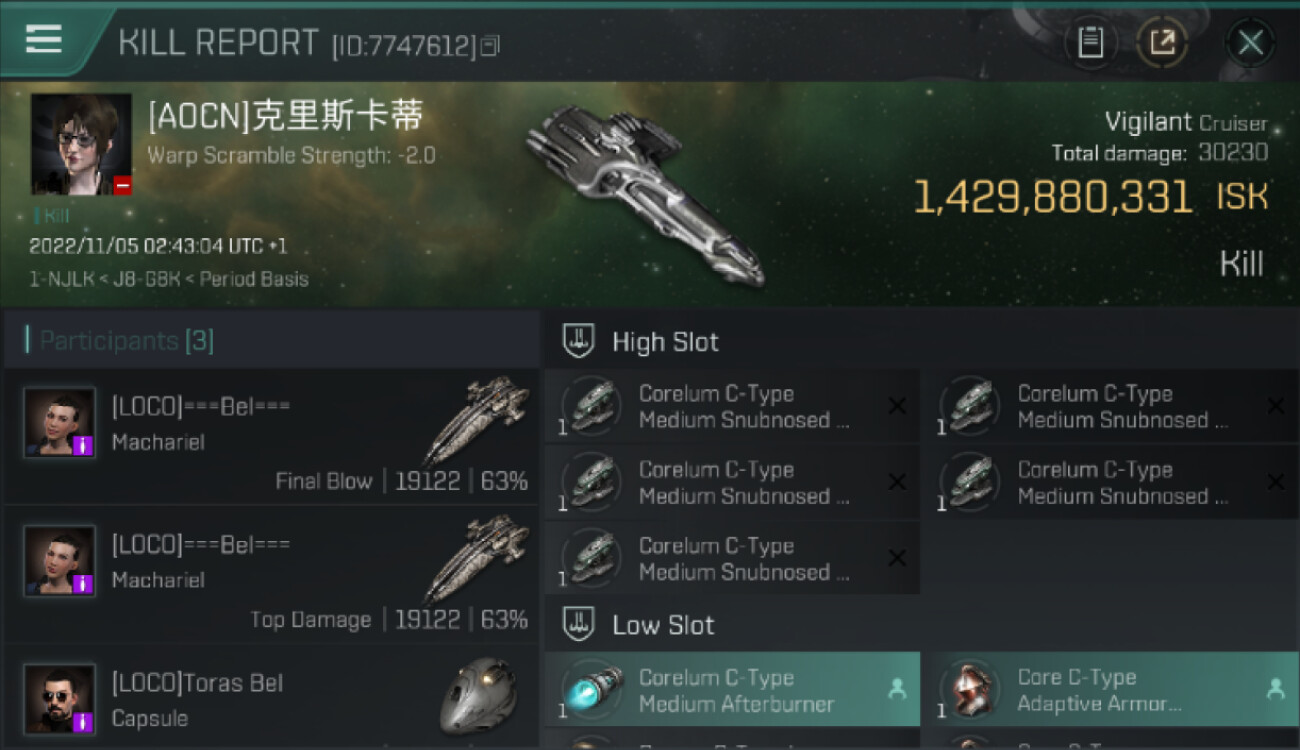
Task: Open the Participants [3] tab
Action: pyautogui.click(x=126, y=341)
